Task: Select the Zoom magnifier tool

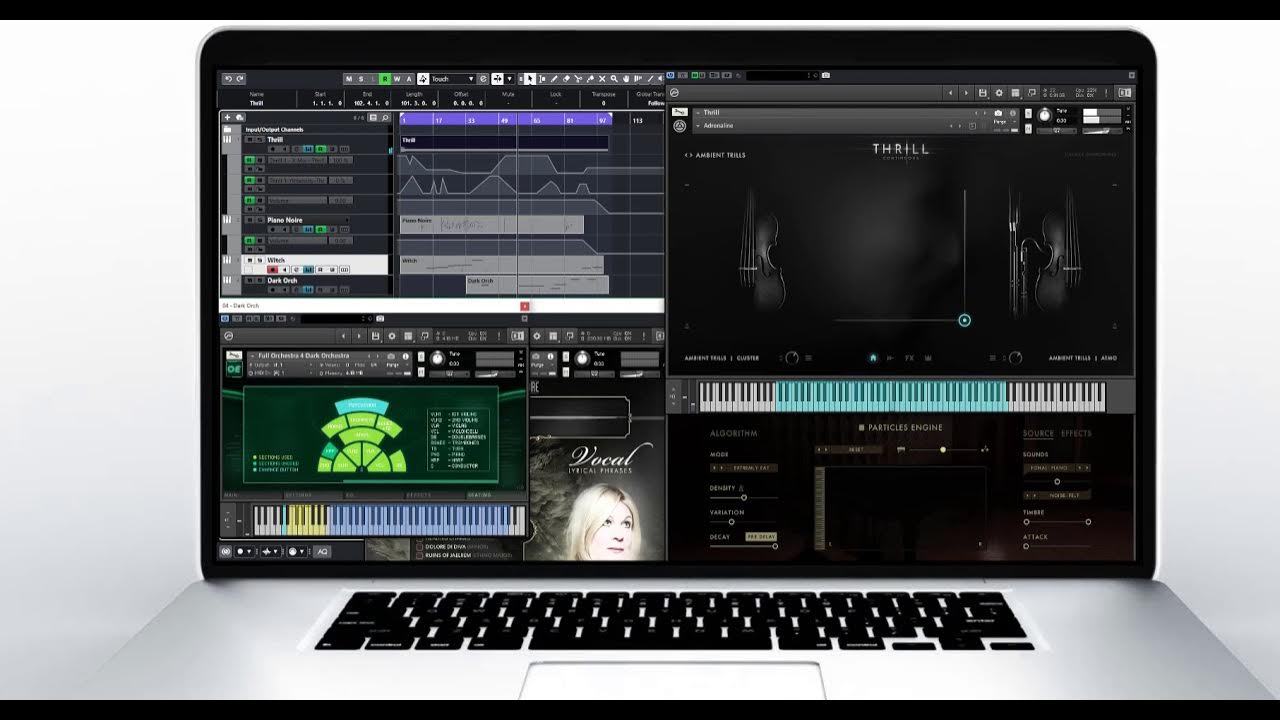Action: [x=614, y=79]
